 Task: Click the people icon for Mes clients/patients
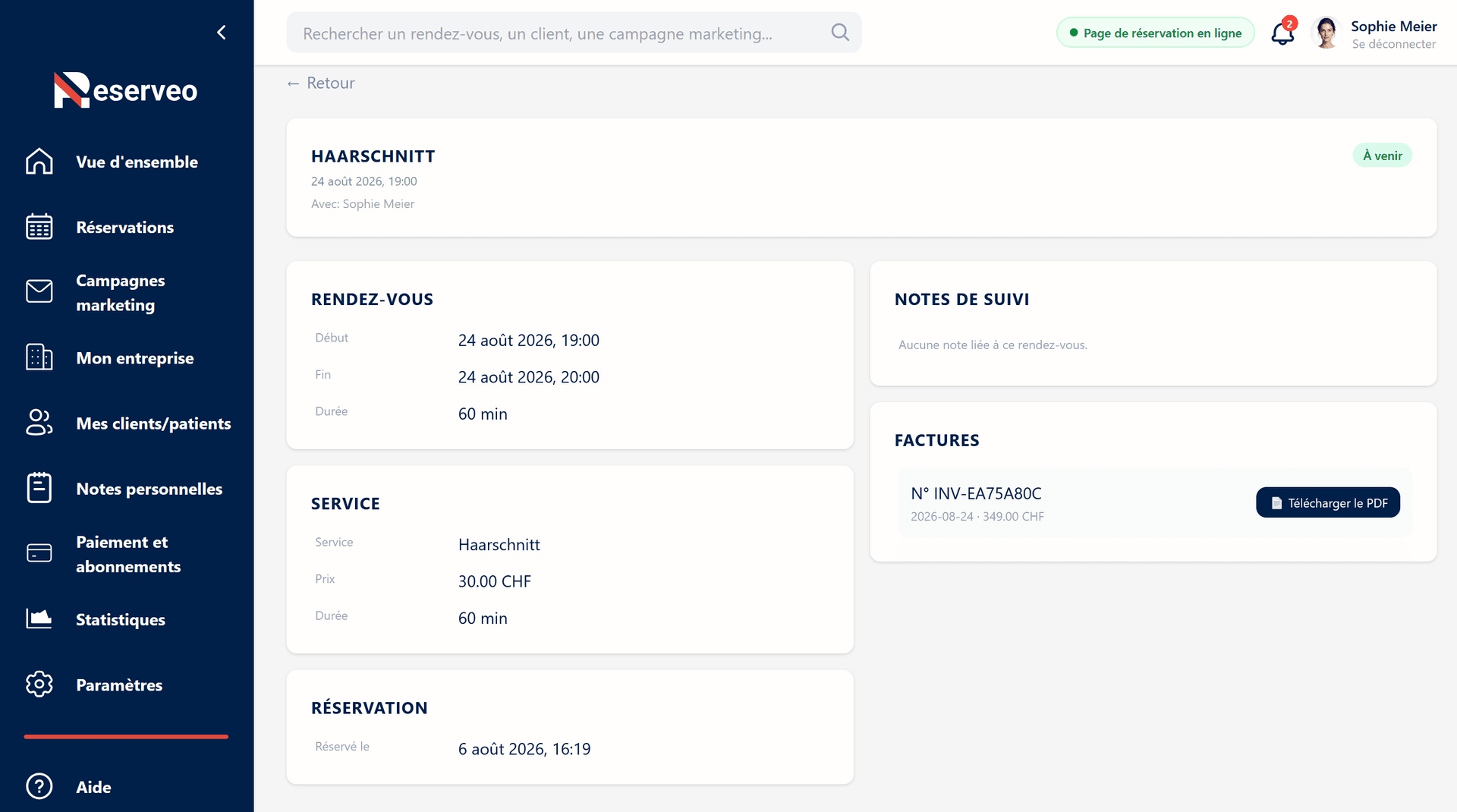point(39,423)
